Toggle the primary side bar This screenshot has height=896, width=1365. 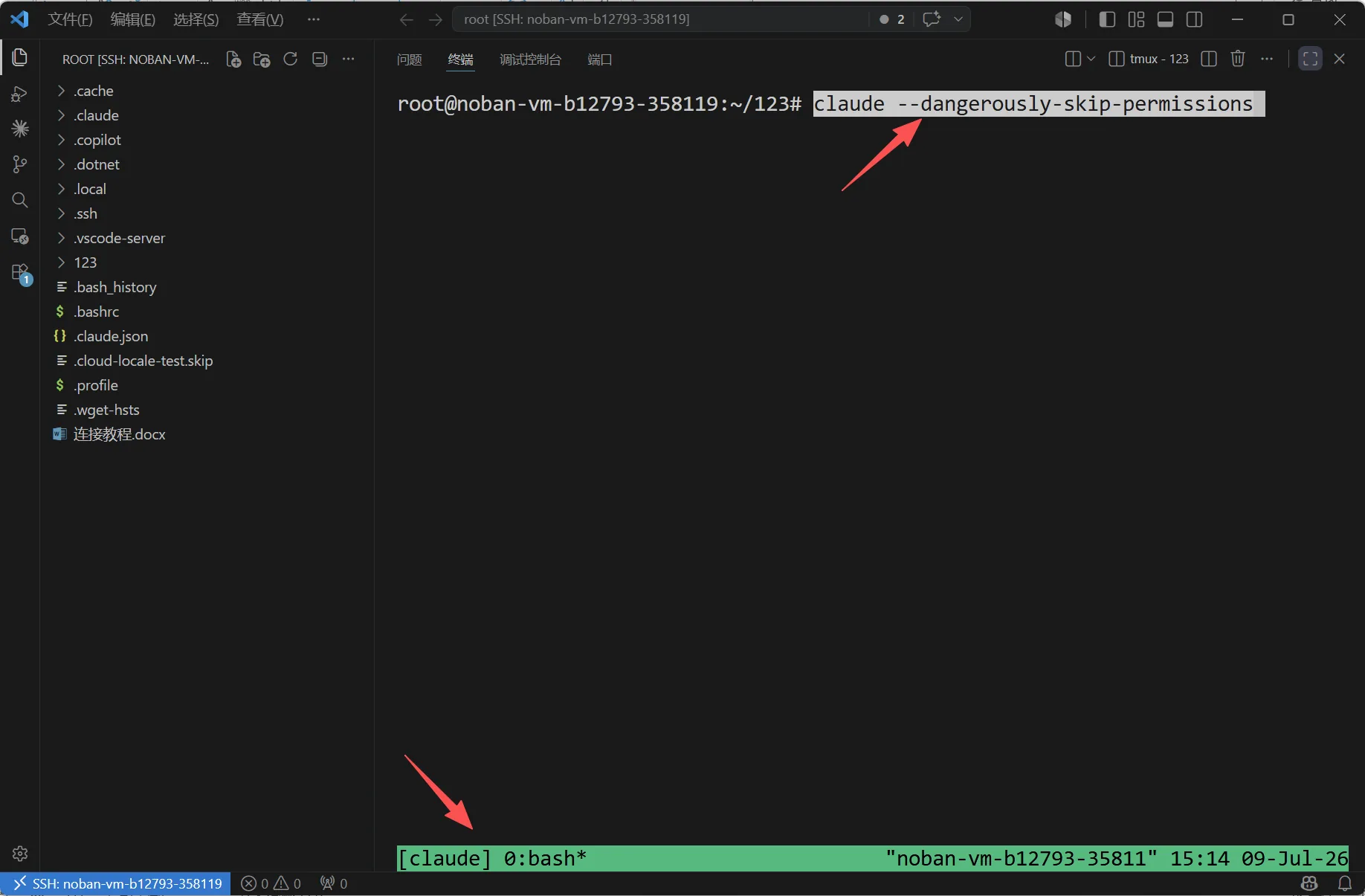click(1107, 20)
